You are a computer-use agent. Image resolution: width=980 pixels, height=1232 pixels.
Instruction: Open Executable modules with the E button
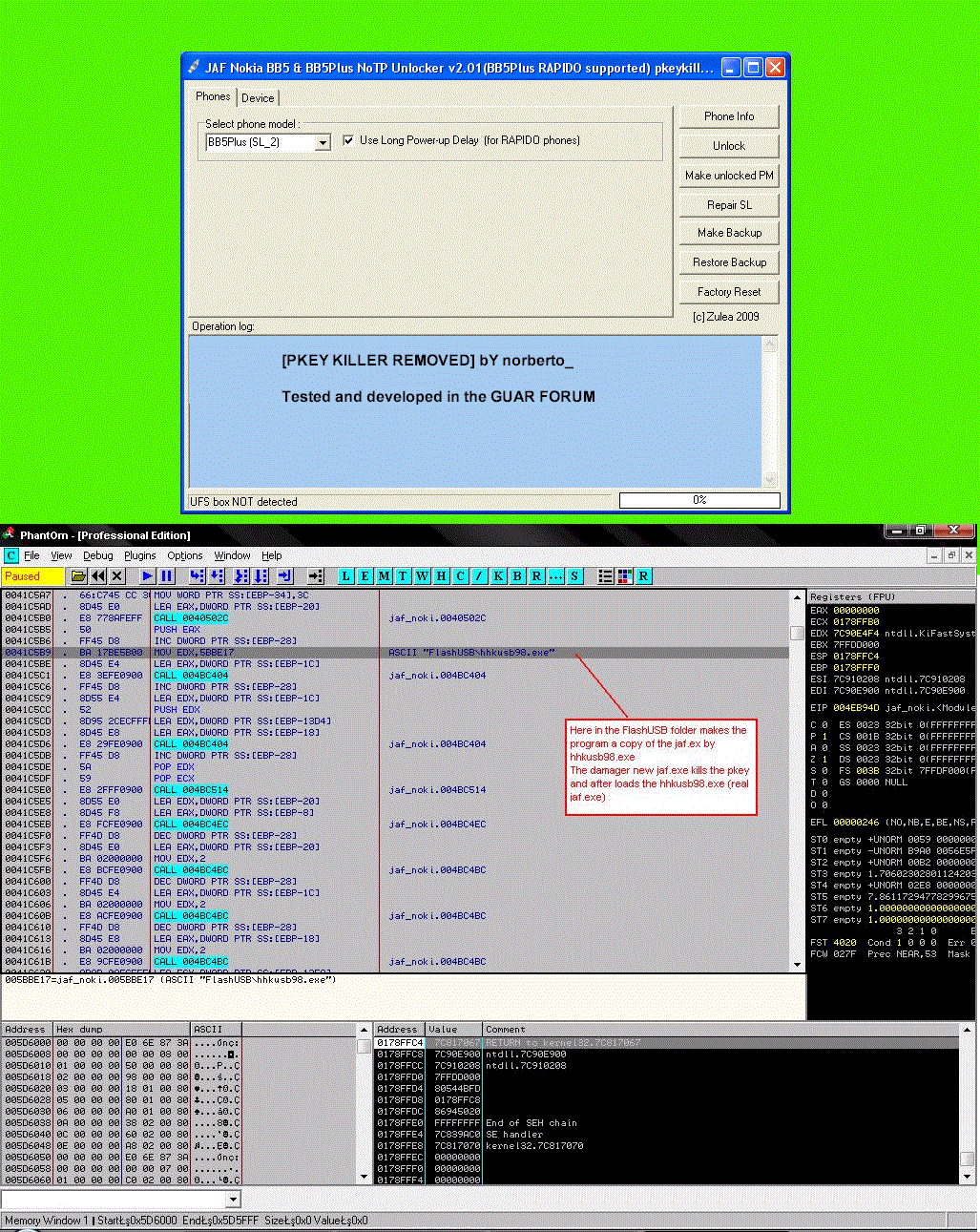click(x=365, y=576)
